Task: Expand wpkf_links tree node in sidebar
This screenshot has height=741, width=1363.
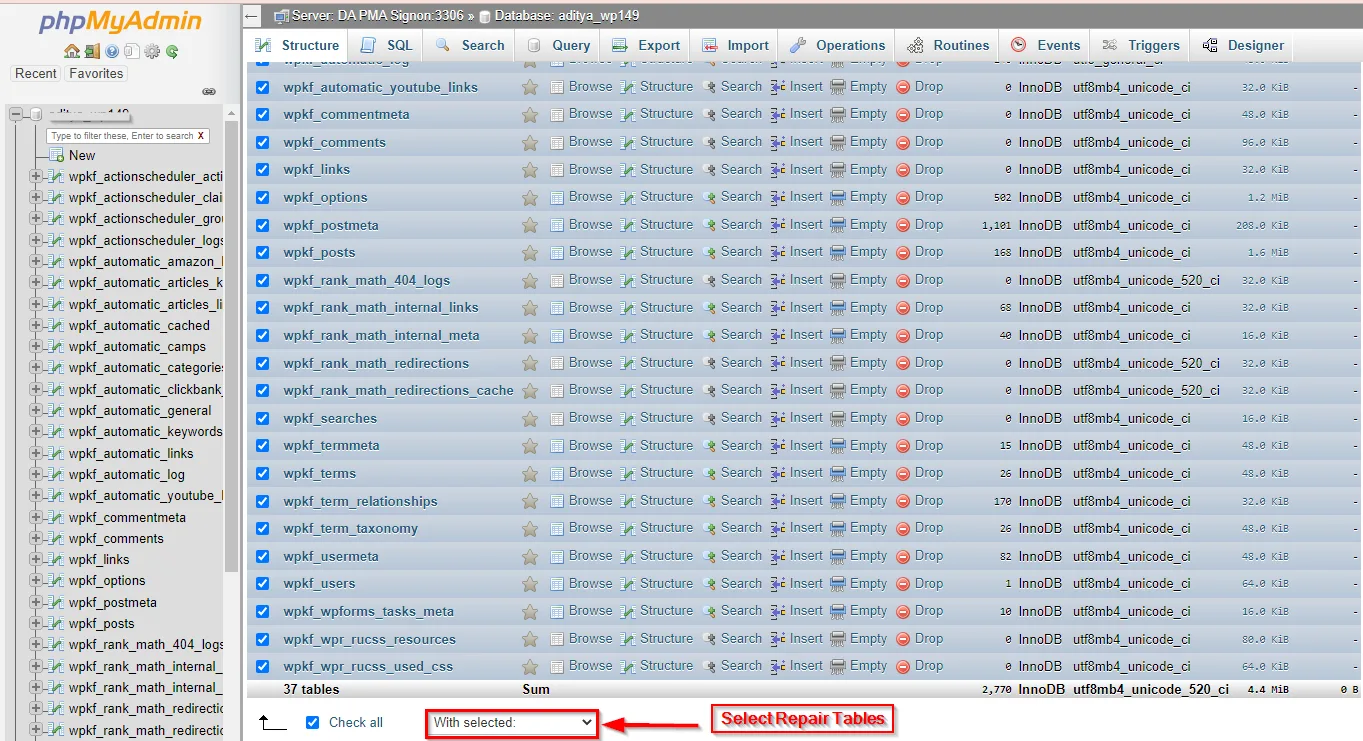Action: point(36,559)
